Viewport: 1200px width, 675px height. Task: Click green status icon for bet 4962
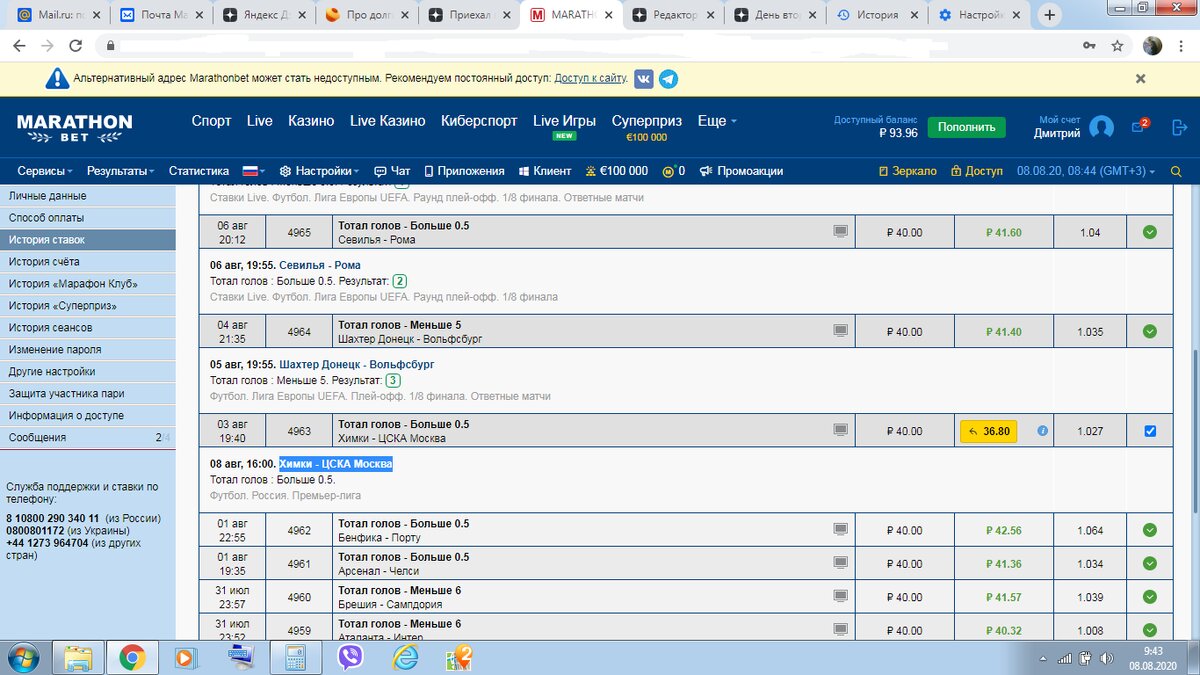[x=1150, y=530]
